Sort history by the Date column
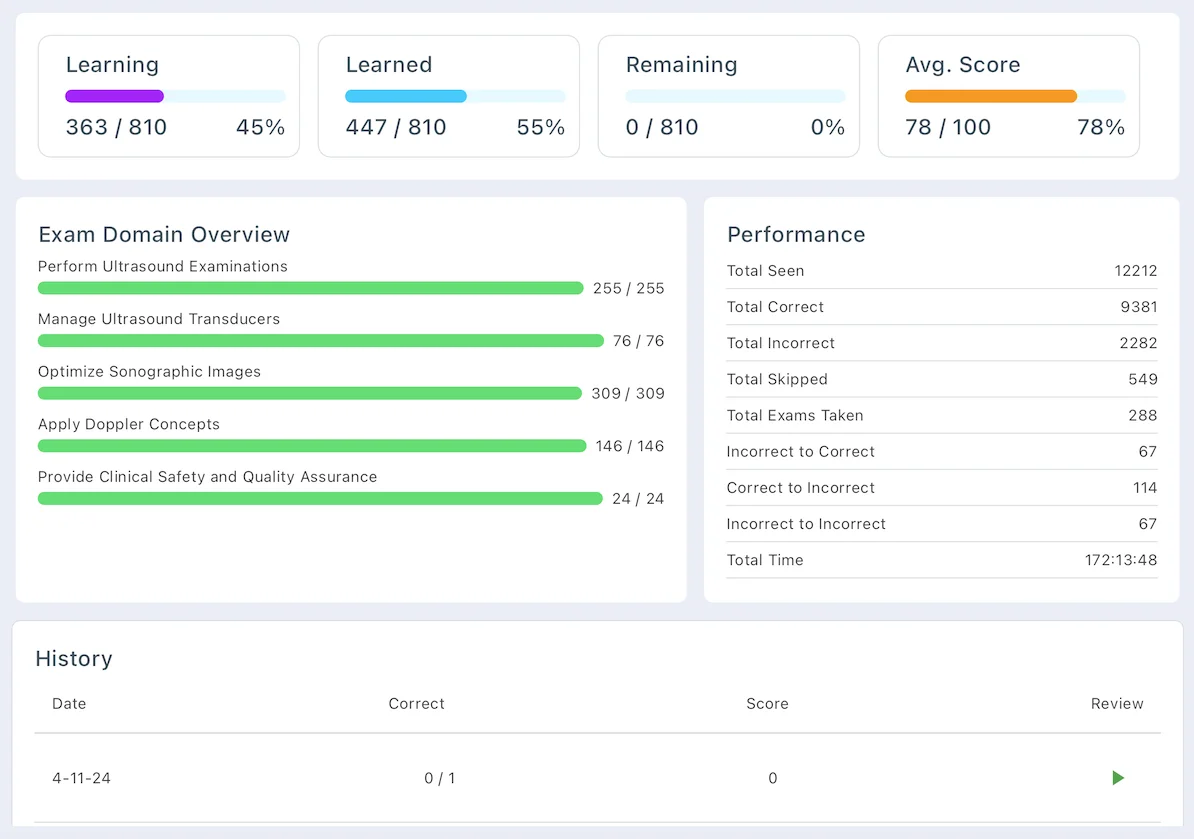The image size is (1194, 839). pos(69,703)
